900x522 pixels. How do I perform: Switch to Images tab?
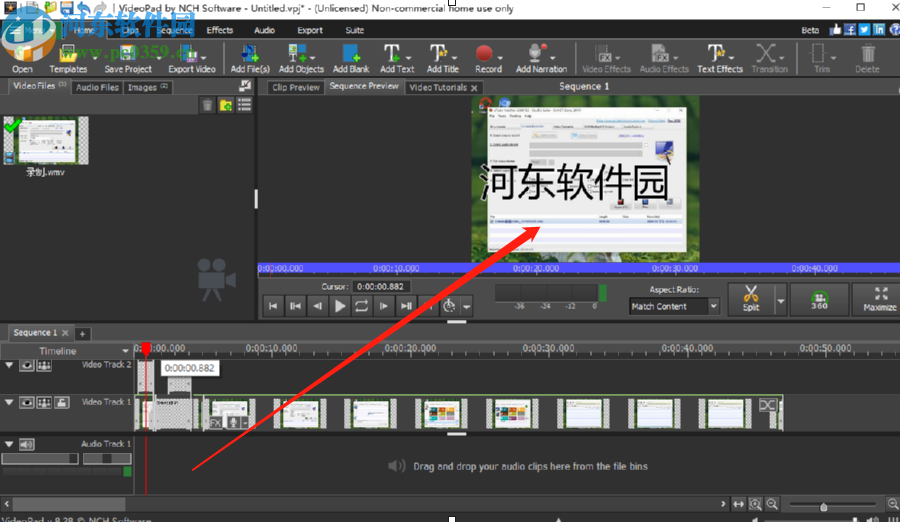coord(148,87)
